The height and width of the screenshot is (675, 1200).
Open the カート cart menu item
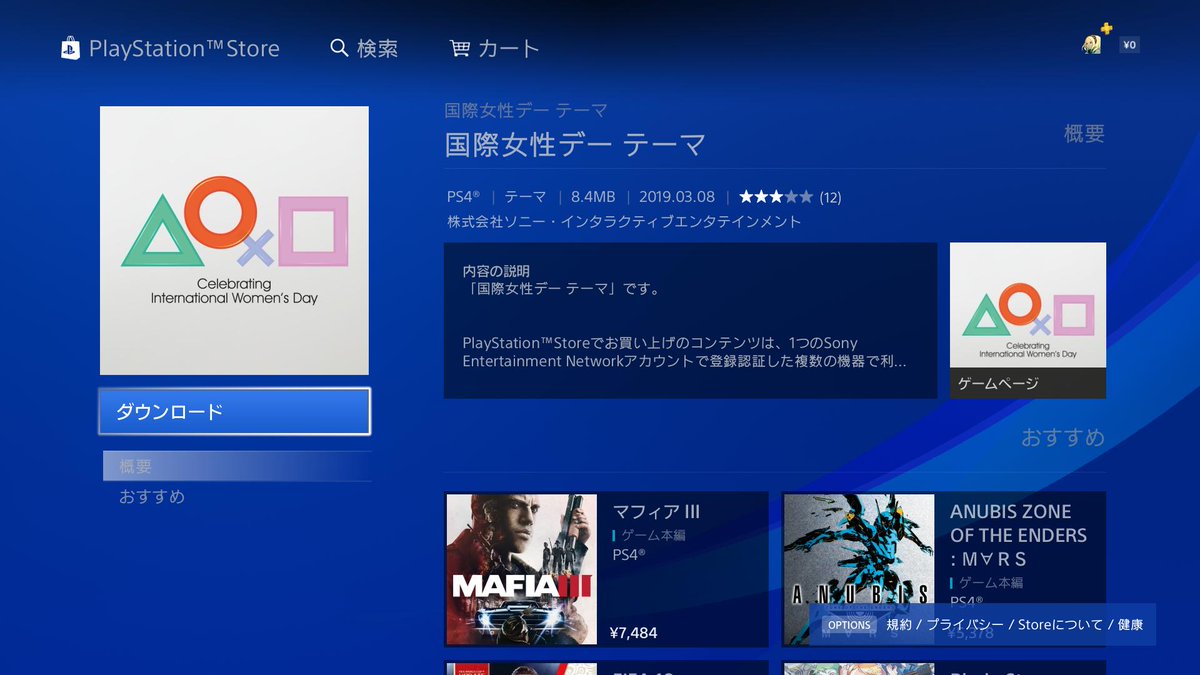pyautogui.click(x=509, y=48)
